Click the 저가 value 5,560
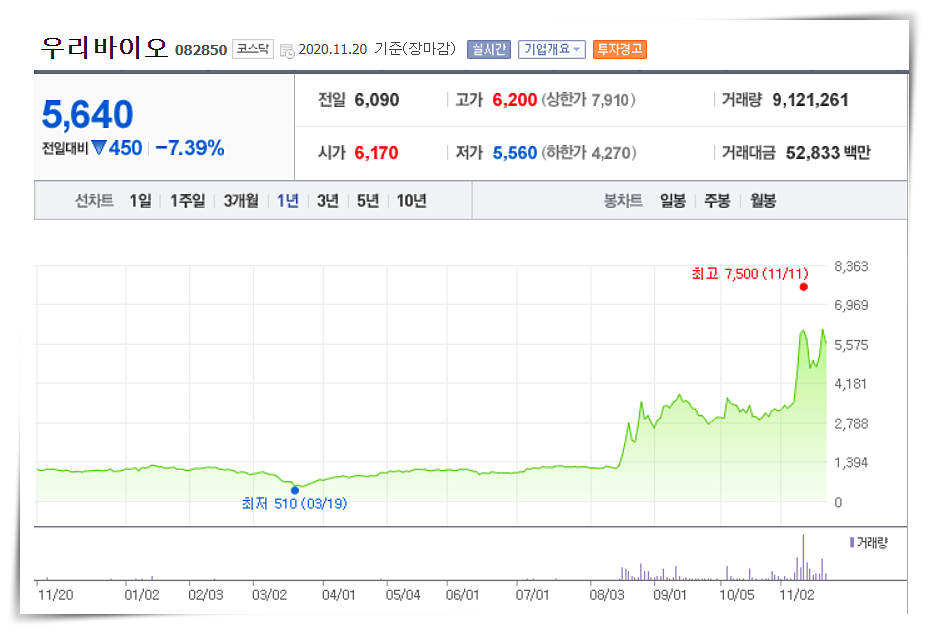This screenshot has height=634, width=929. [515, 153]
